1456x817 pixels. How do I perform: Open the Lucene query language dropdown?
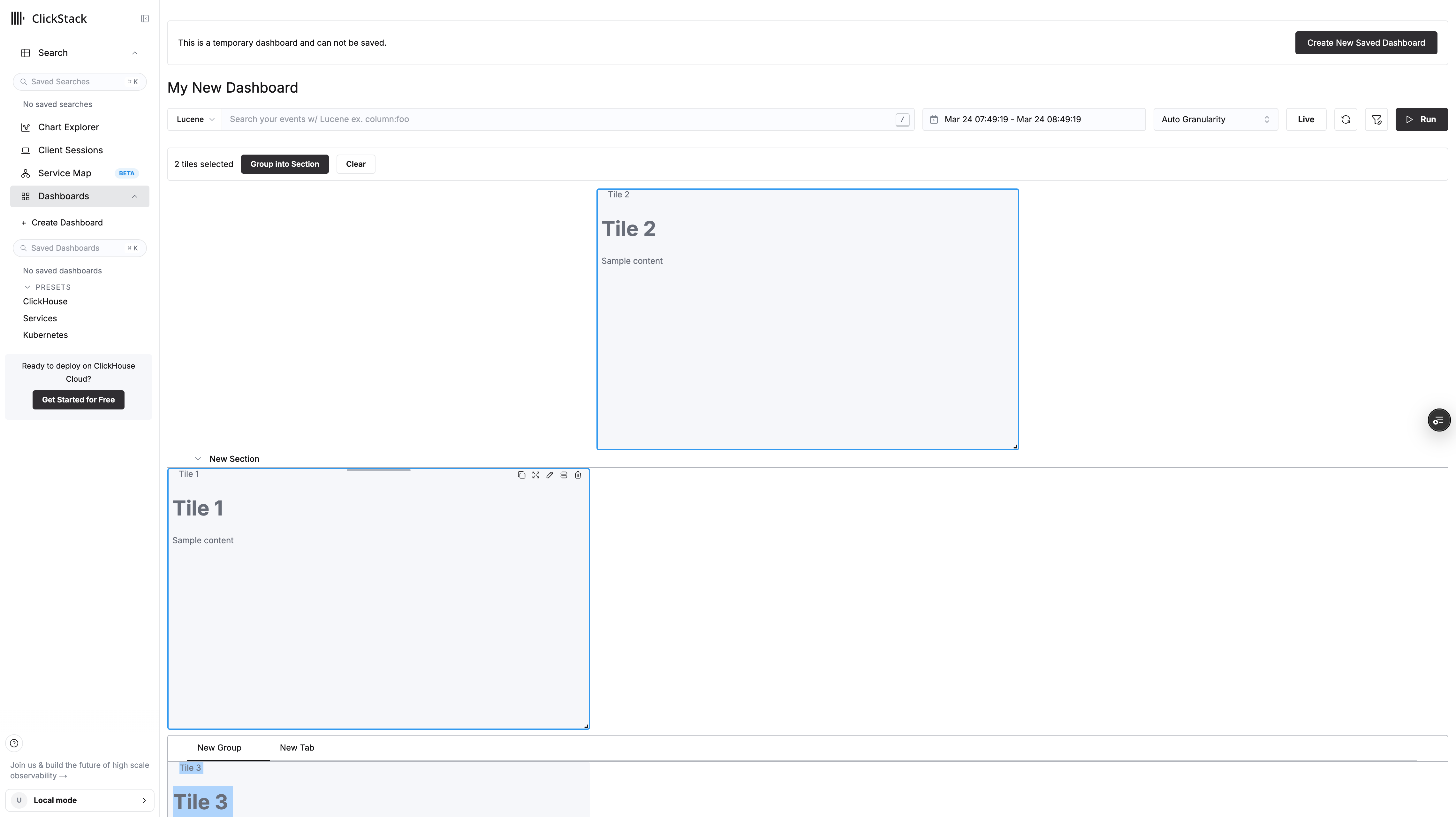coord(195,119)
